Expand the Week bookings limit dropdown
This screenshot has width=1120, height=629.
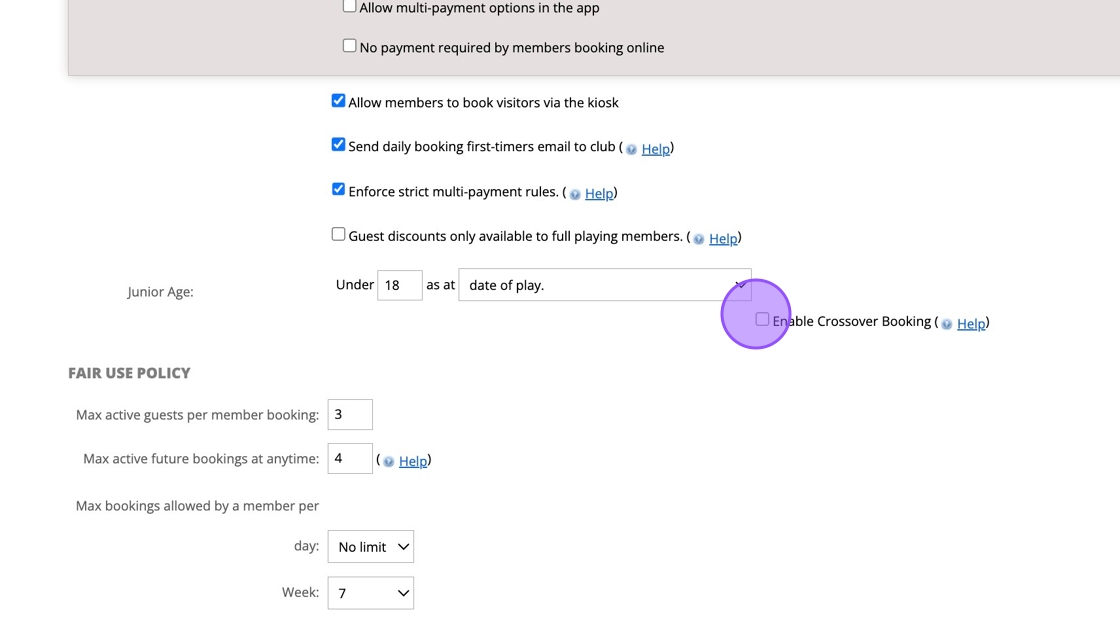(x=370, y=593)
